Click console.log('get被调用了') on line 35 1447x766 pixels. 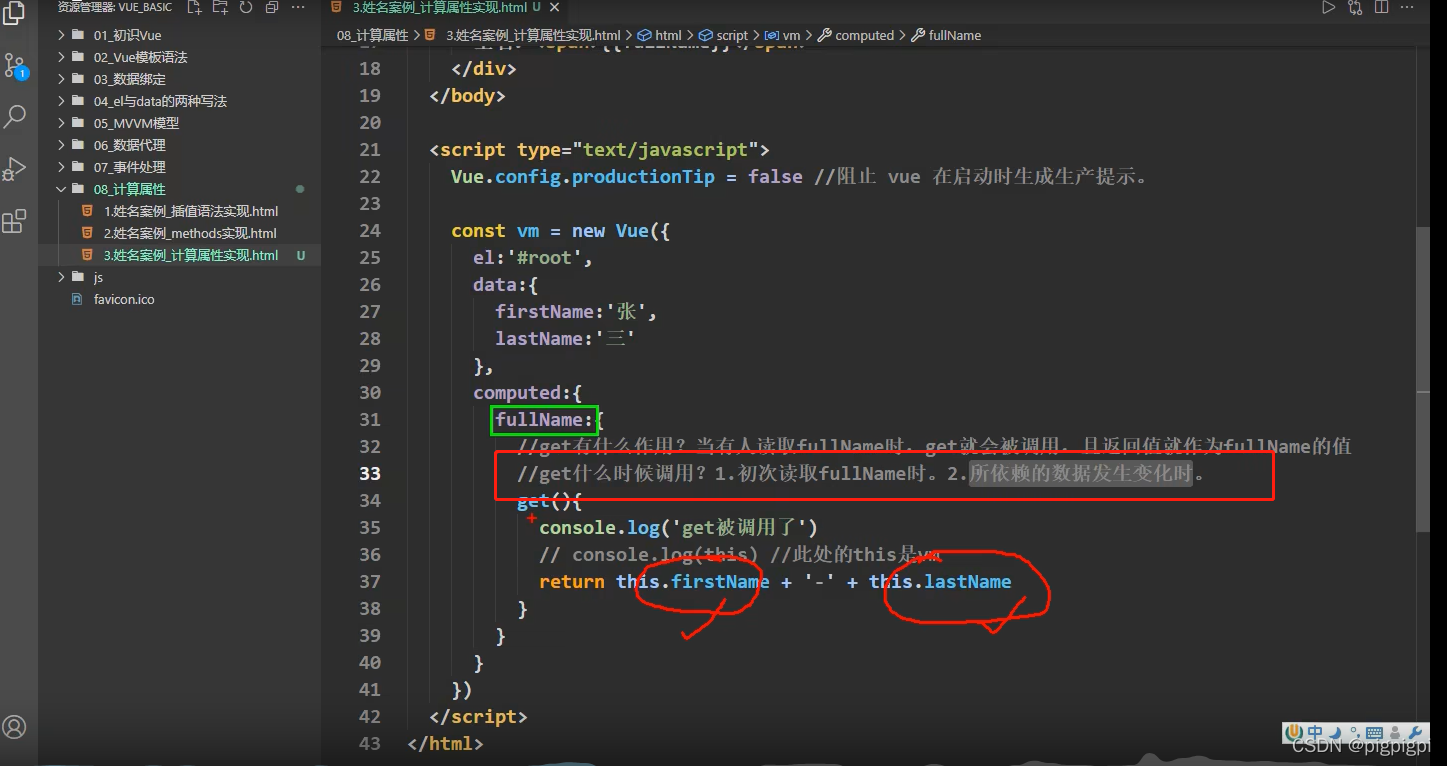click(x=678, y=527)
